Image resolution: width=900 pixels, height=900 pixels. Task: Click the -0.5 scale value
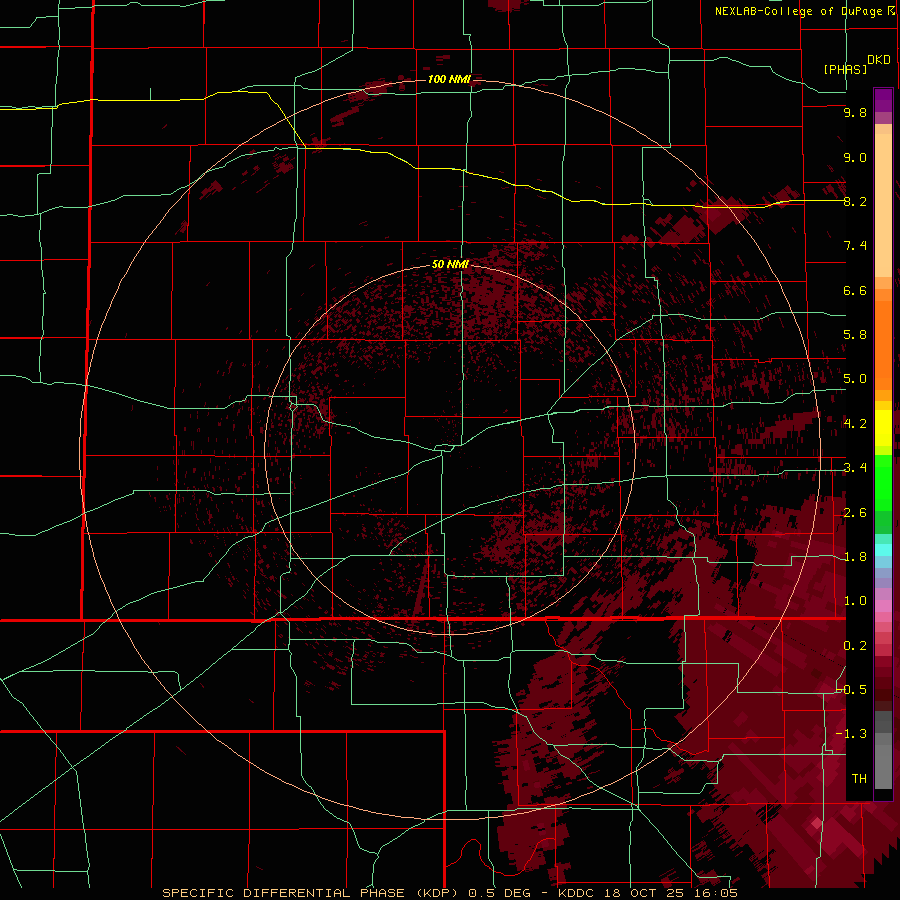(x=851, y=690)
